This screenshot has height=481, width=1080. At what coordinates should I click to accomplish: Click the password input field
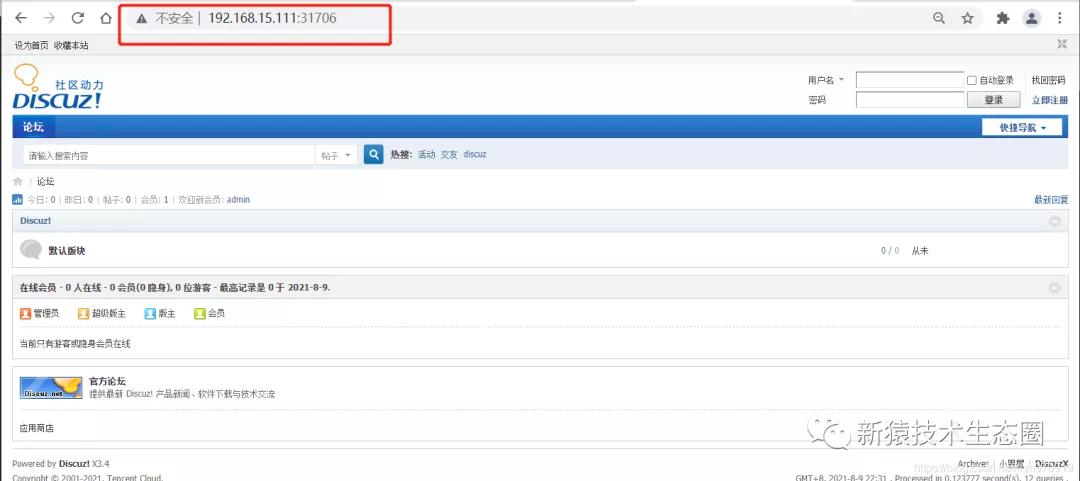coord(909,100)
